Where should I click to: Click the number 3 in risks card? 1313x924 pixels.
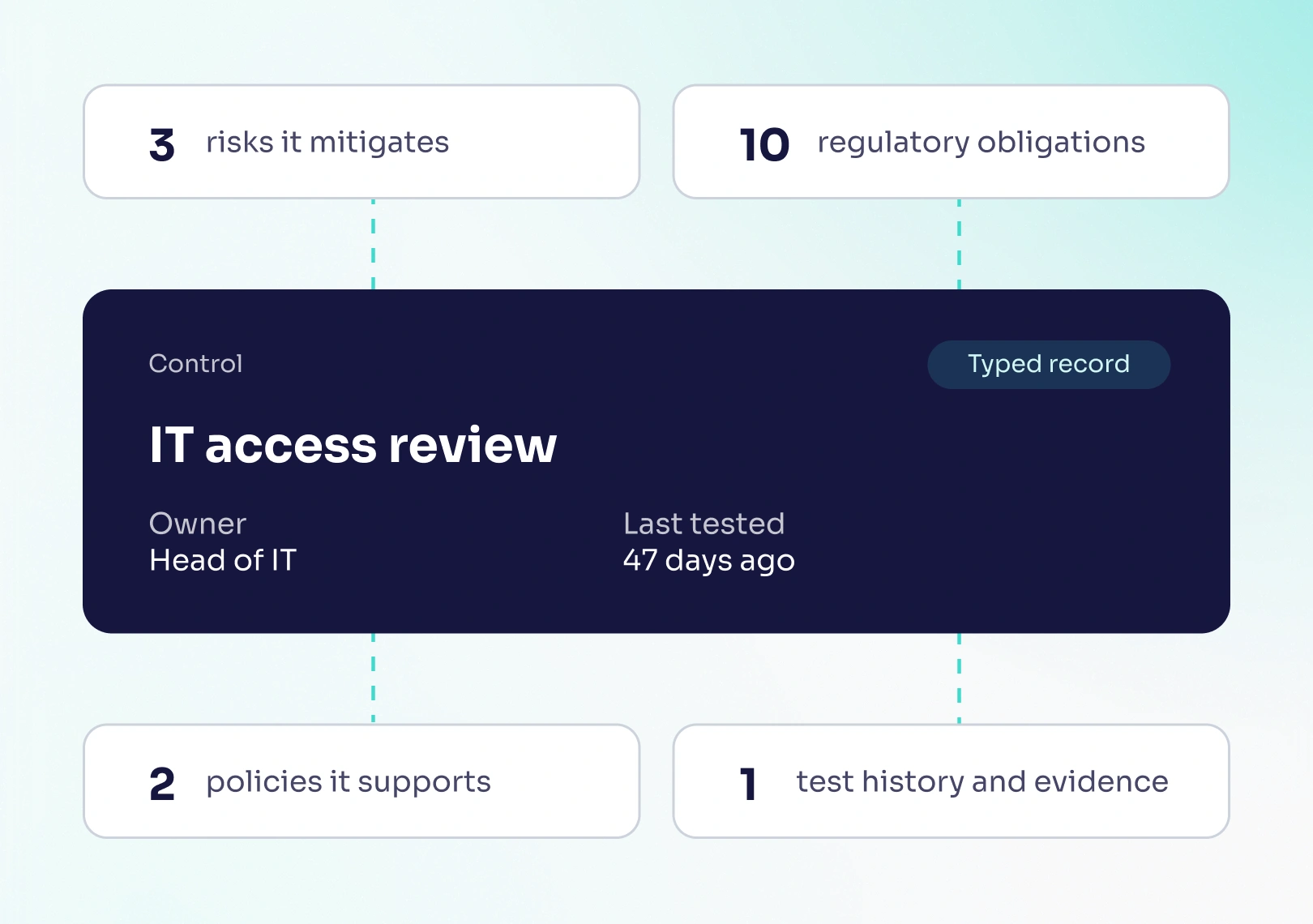click(x=162, y=145)
